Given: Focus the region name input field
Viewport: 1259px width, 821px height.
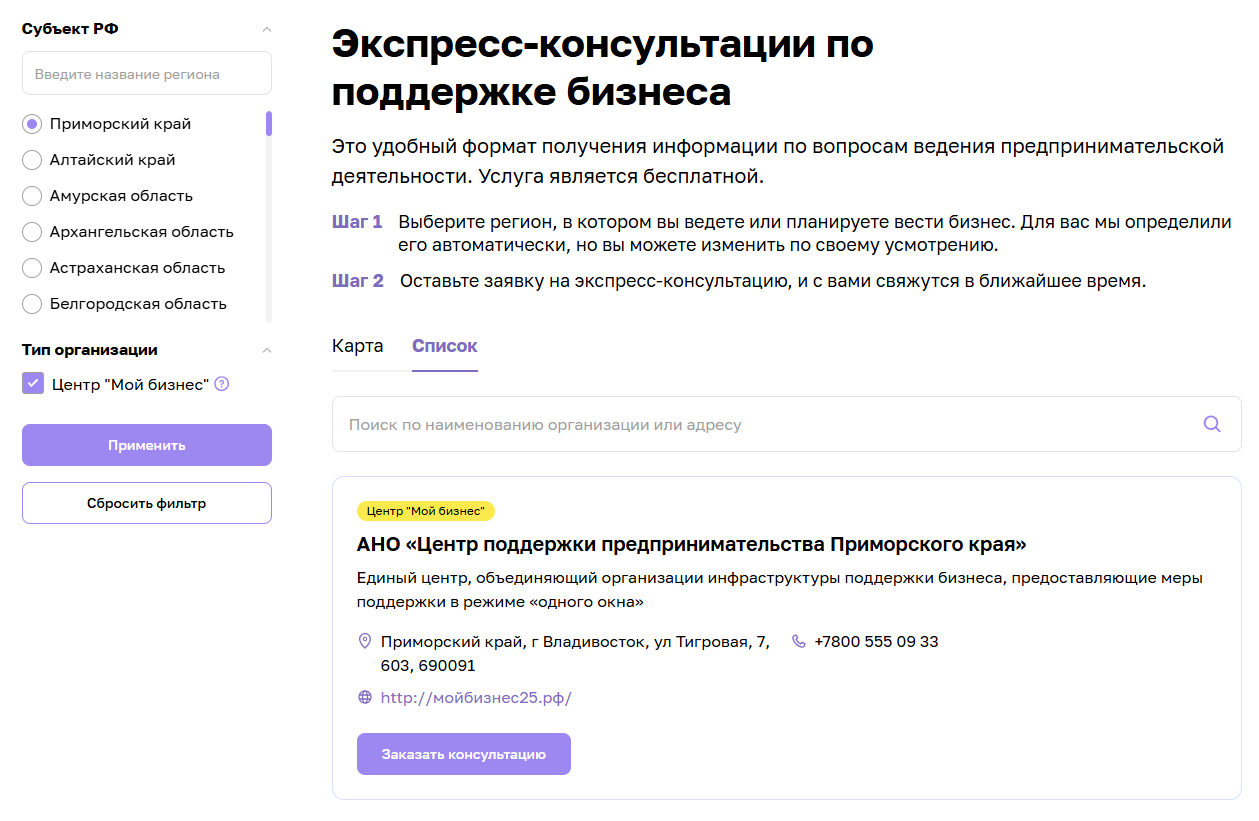Looking at the screenshot, I should (x=147, y=73).
